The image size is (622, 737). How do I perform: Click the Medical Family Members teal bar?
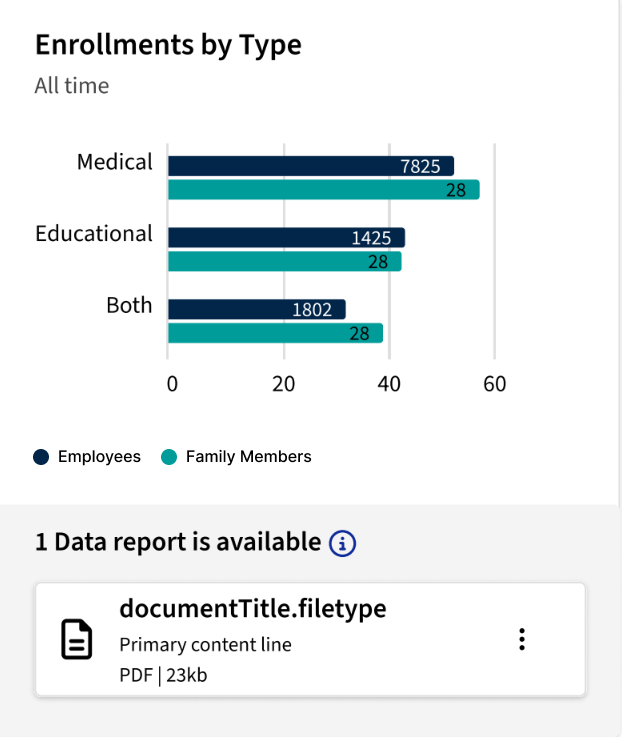click(323, 190)
